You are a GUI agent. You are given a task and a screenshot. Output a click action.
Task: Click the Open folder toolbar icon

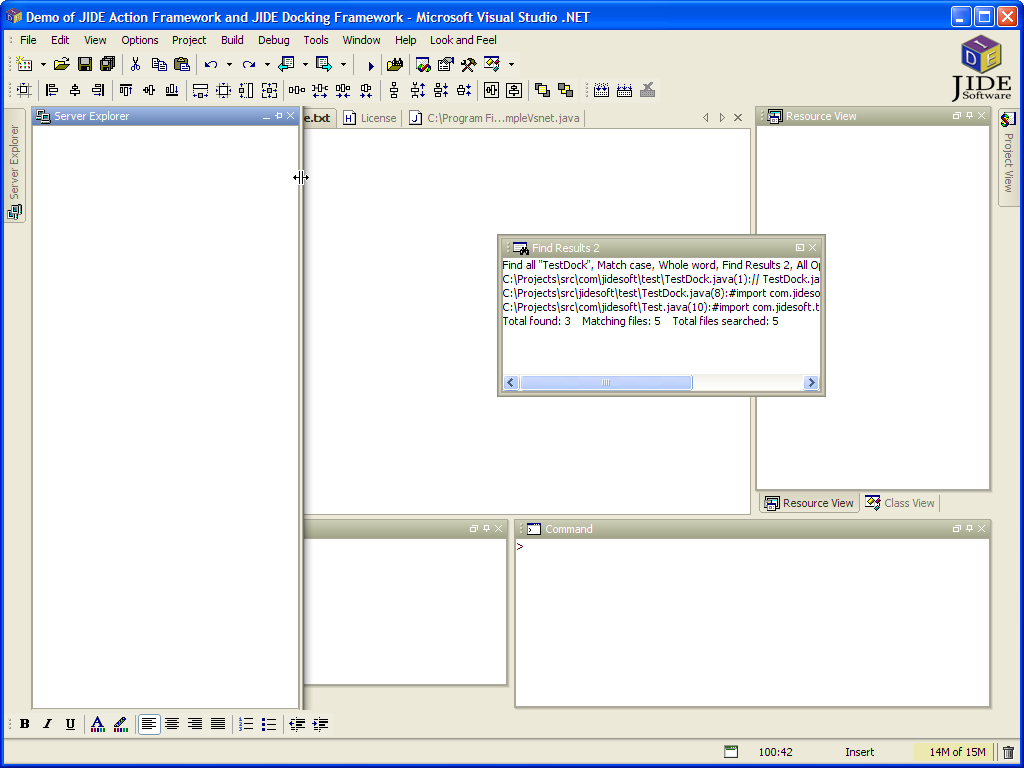pyautogui.click(x=61, y=64)
